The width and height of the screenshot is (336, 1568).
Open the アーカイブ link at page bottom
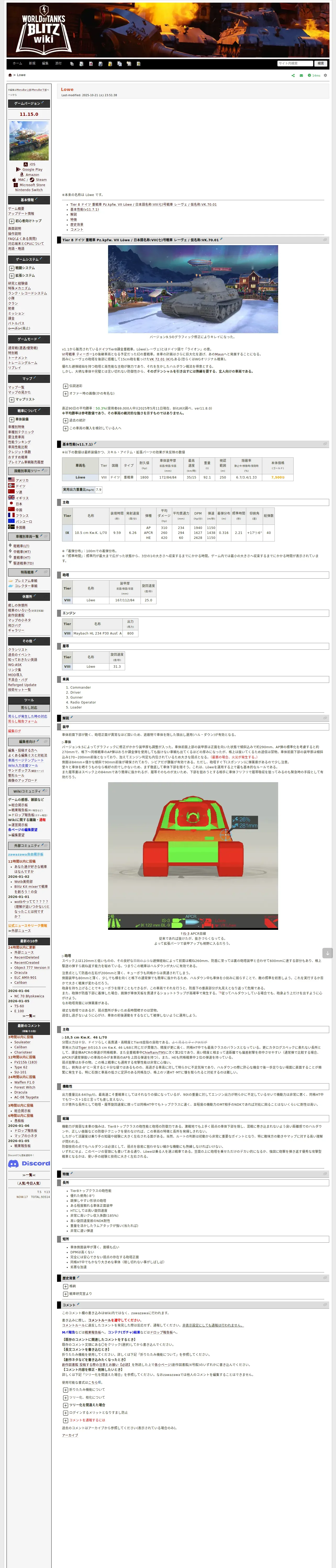point(70,1435)
